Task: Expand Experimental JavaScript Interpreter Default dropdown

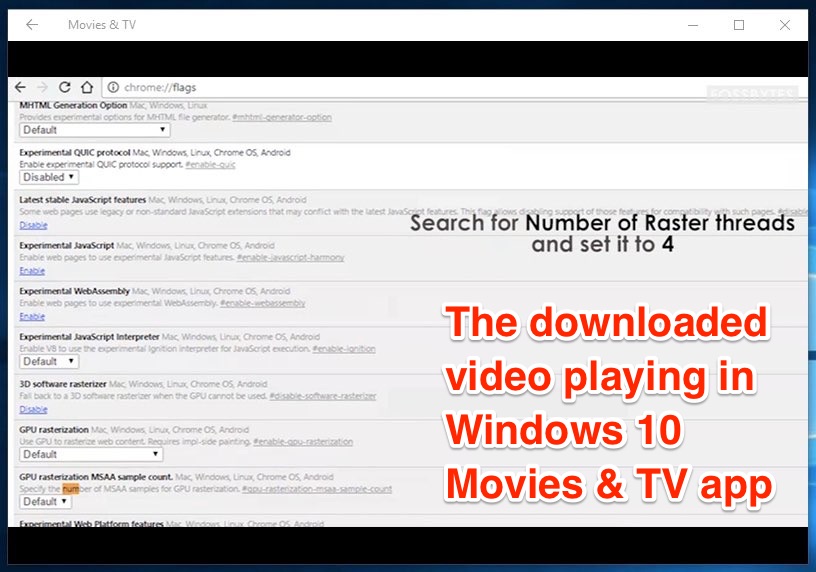Action: 46,362
